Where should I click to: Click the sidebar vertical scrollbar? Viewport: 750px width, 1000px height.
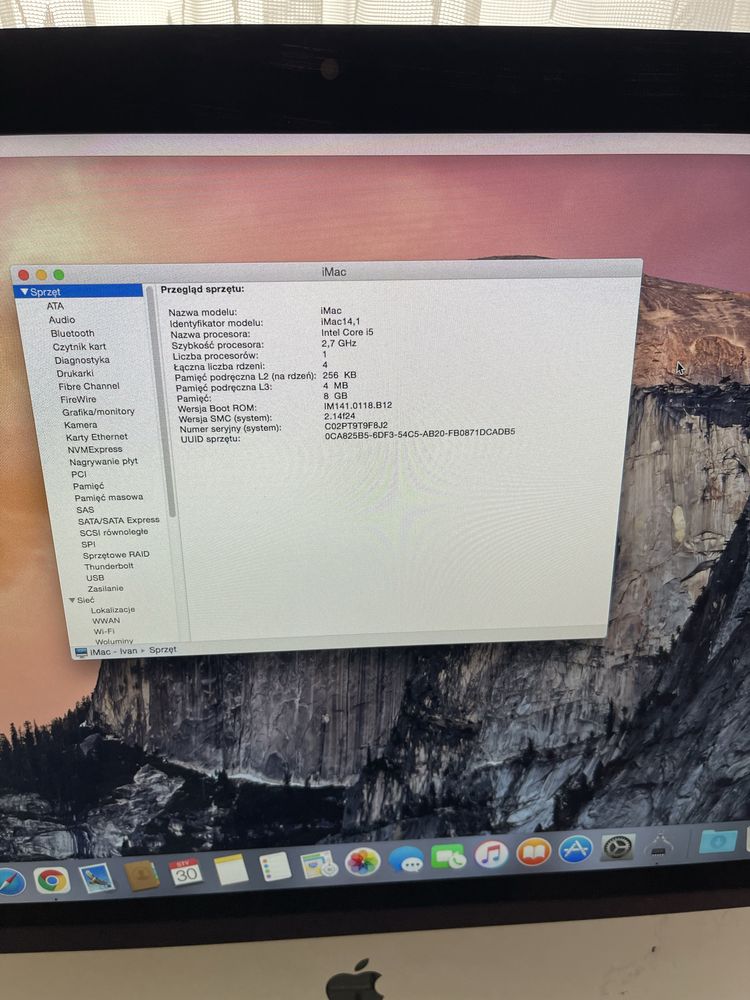[161, 402]
